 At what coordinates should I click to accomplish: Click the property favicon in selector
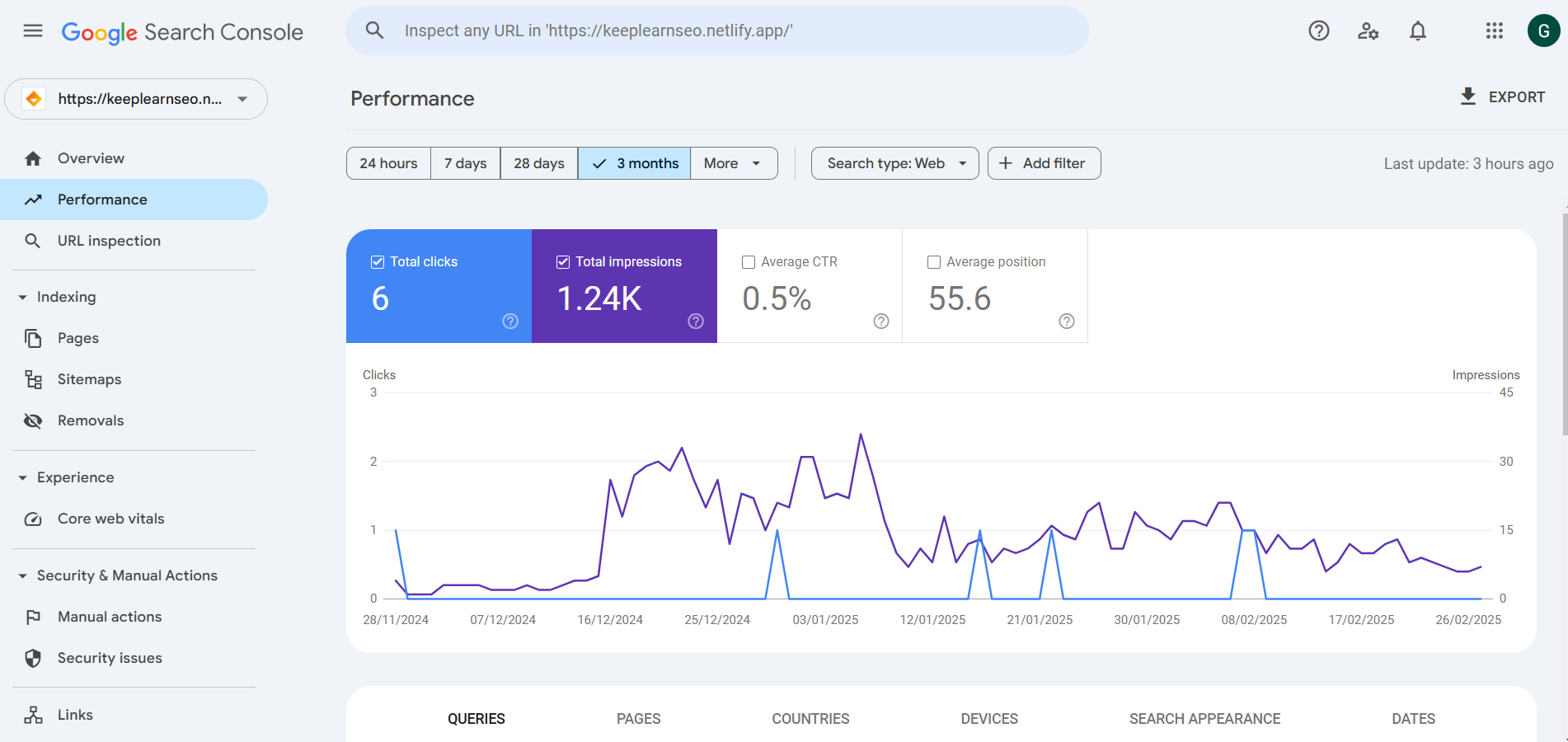point(34,99)
